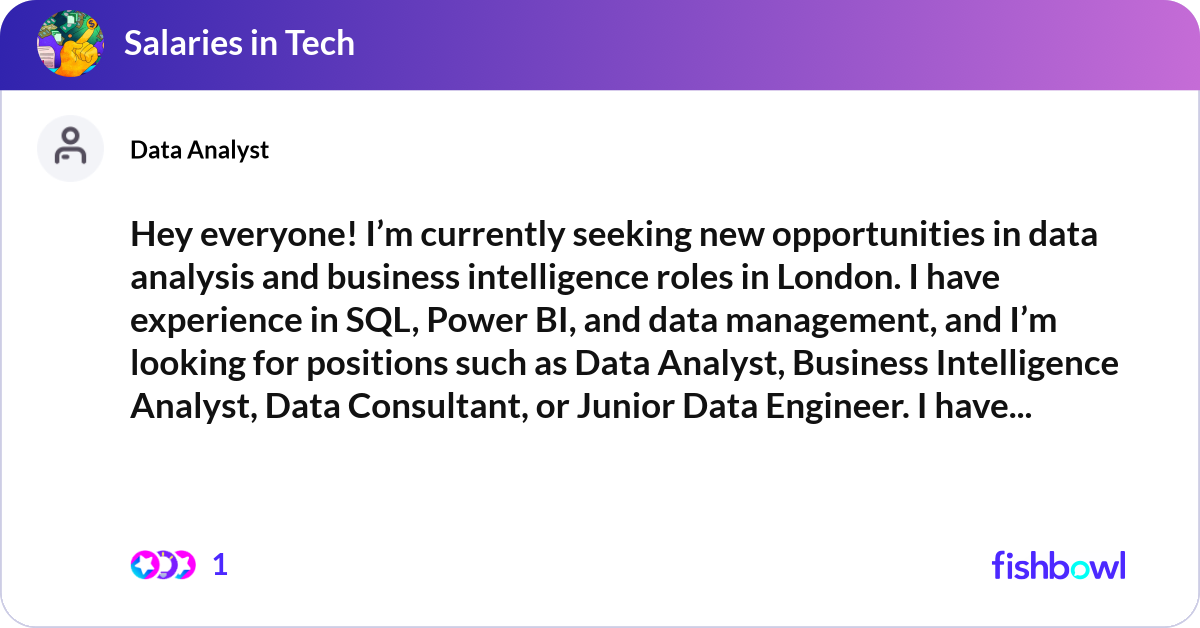
Task: Open the reaction count showing 1
Action: [x=220, y=565]
